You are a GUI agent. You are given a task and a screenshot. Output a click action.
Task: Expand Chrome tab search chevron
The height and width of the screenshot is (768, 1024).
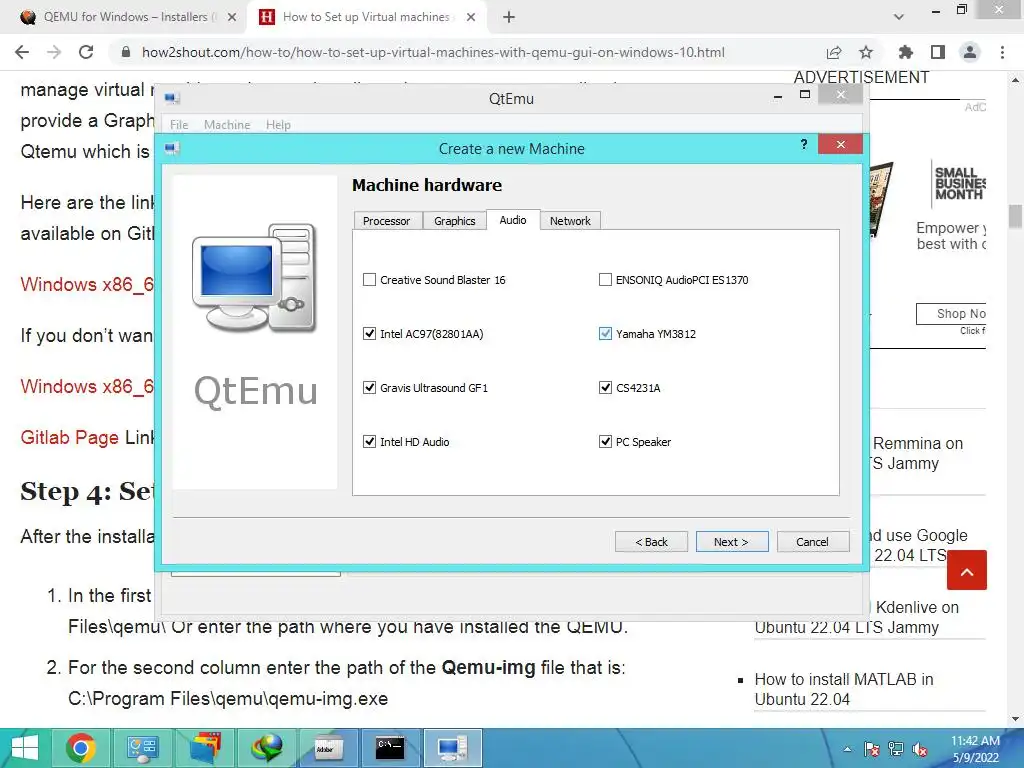(x=899, y=17)
